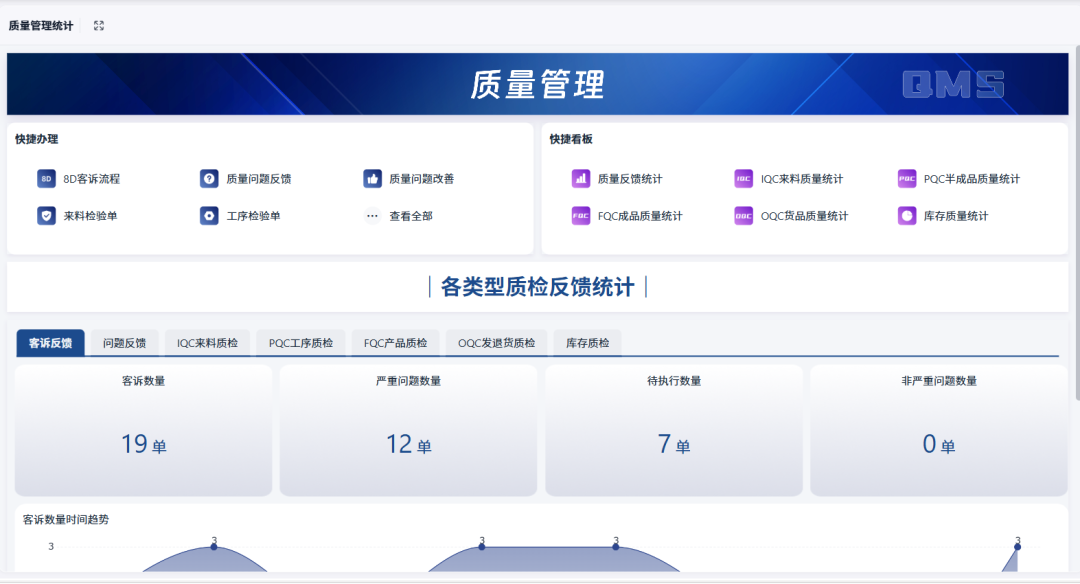This screenshot has width=1080, height=584.
Task: Switch to the IQC来料质检 tab
Action: (x=207, y=343)
